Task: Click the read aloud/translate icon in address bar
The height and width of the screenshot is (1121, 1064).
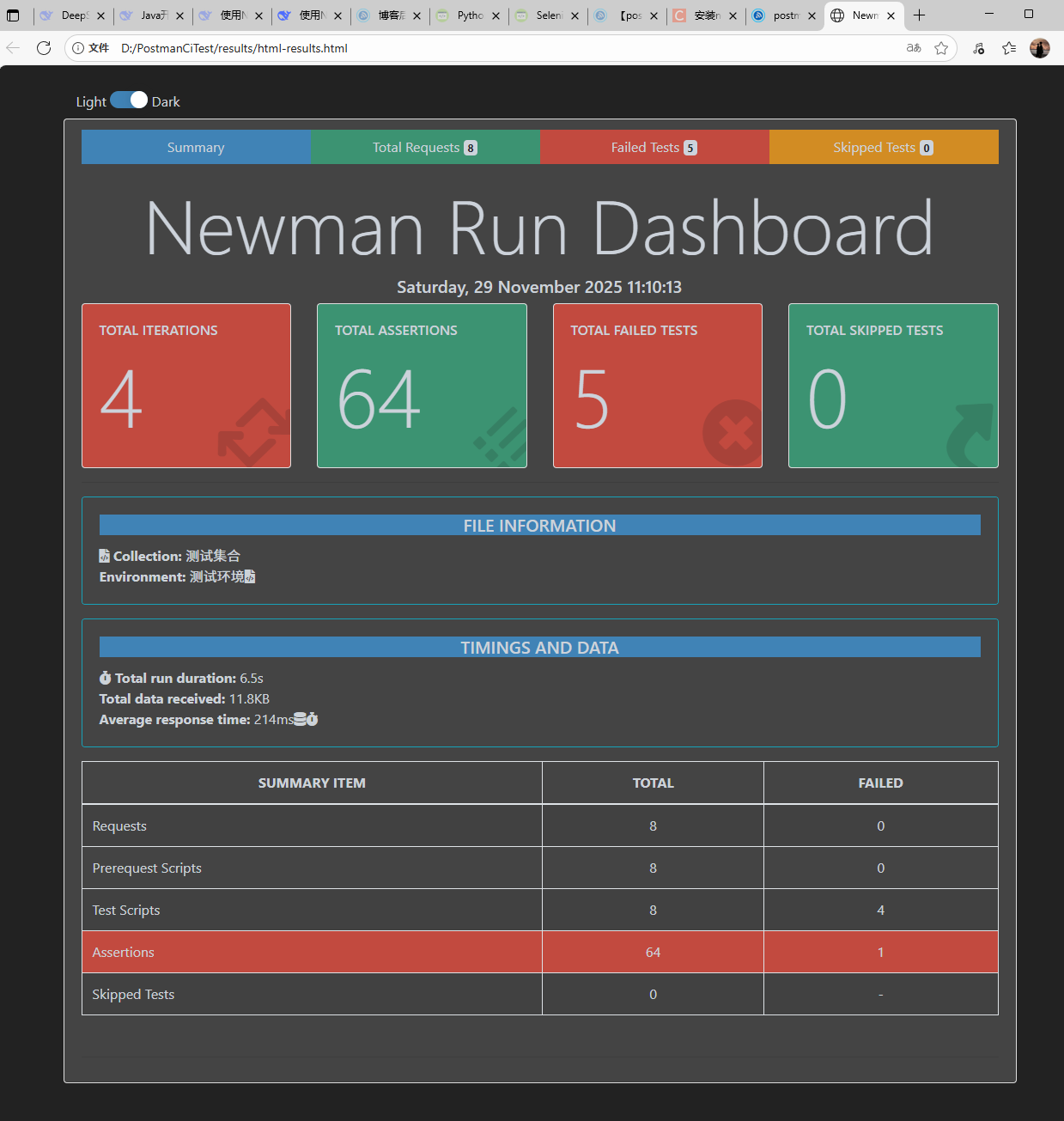Action: coord(914,48)
